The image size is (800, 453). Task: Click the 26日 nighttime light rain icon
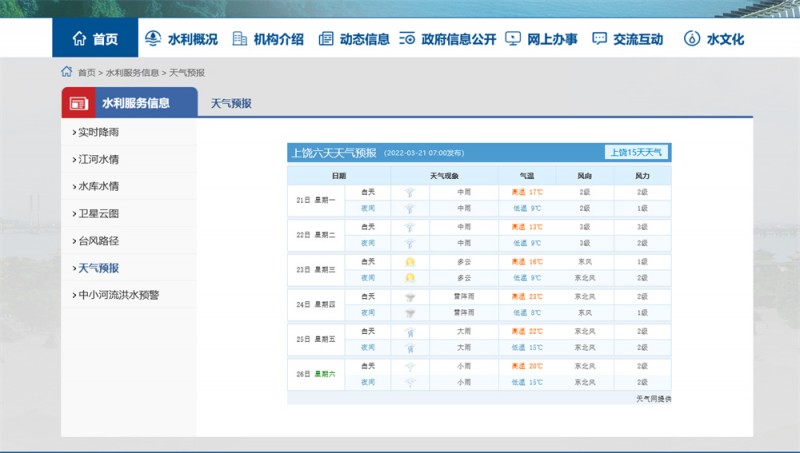[x=410, y=382]
